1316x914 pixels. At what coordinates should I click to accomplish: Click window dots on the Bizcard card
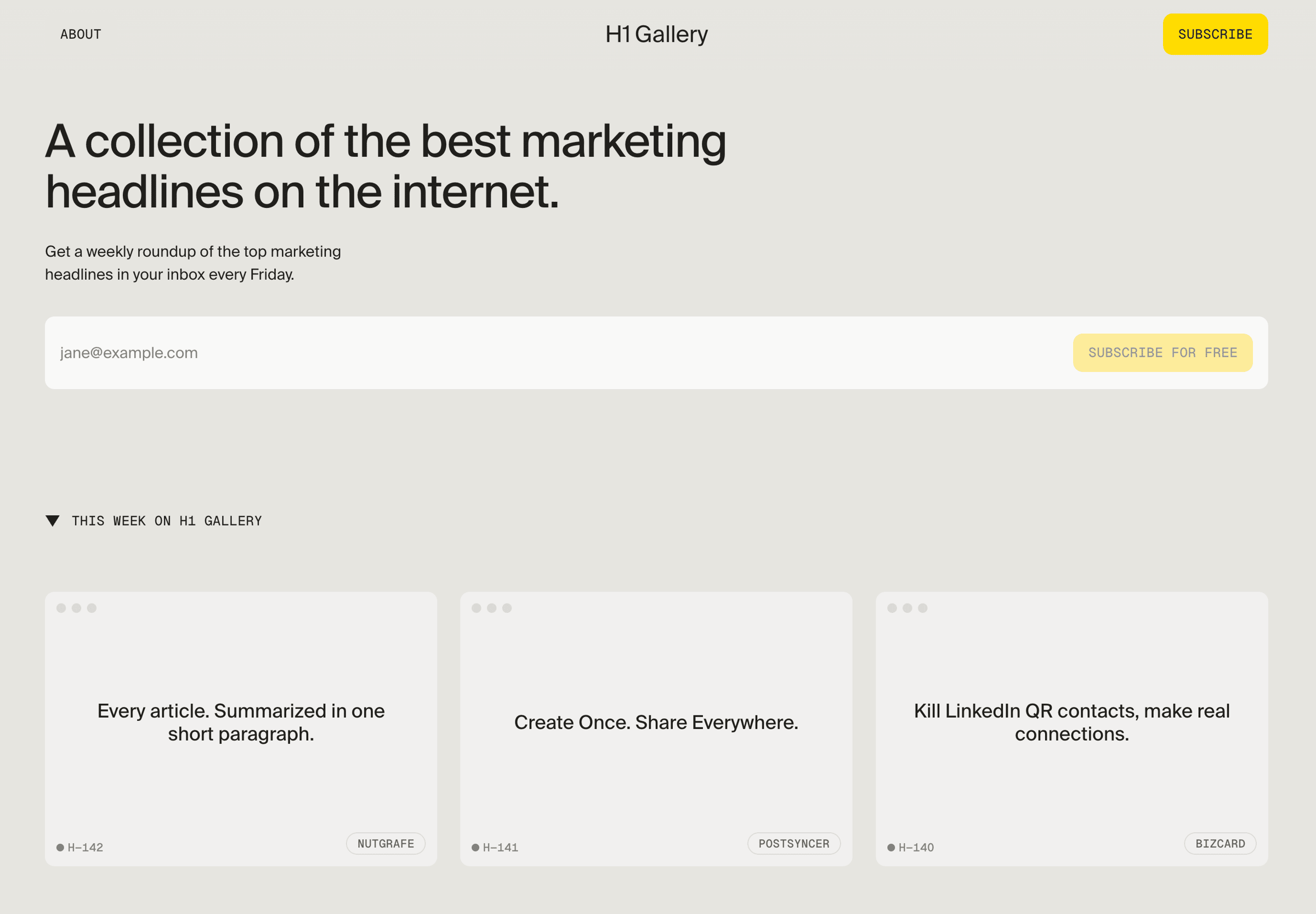tap(907, 608)
